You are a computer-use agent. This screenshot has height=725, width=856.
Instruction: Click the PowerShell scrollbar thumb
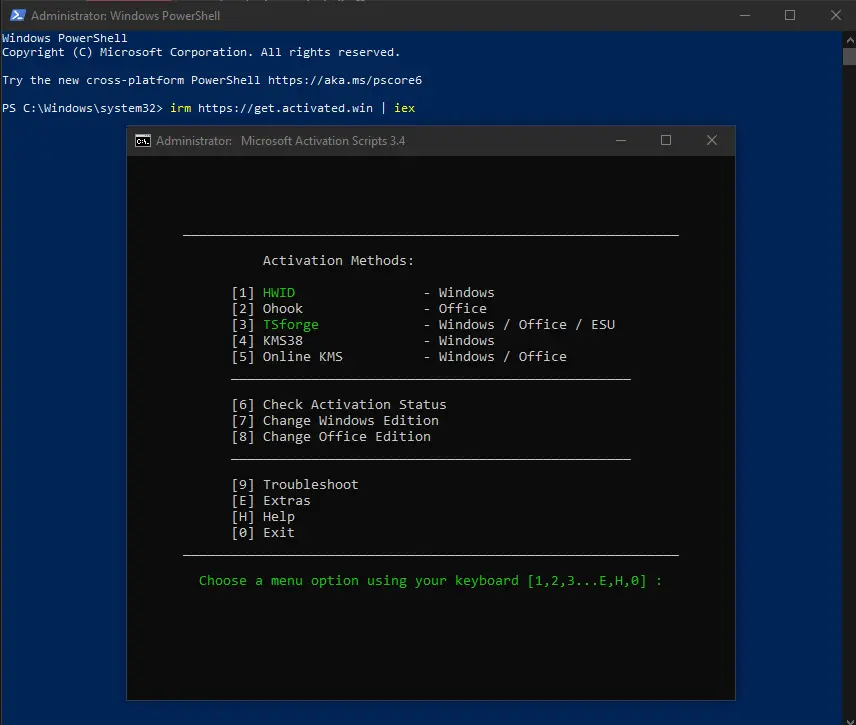[x=849, y=56]
